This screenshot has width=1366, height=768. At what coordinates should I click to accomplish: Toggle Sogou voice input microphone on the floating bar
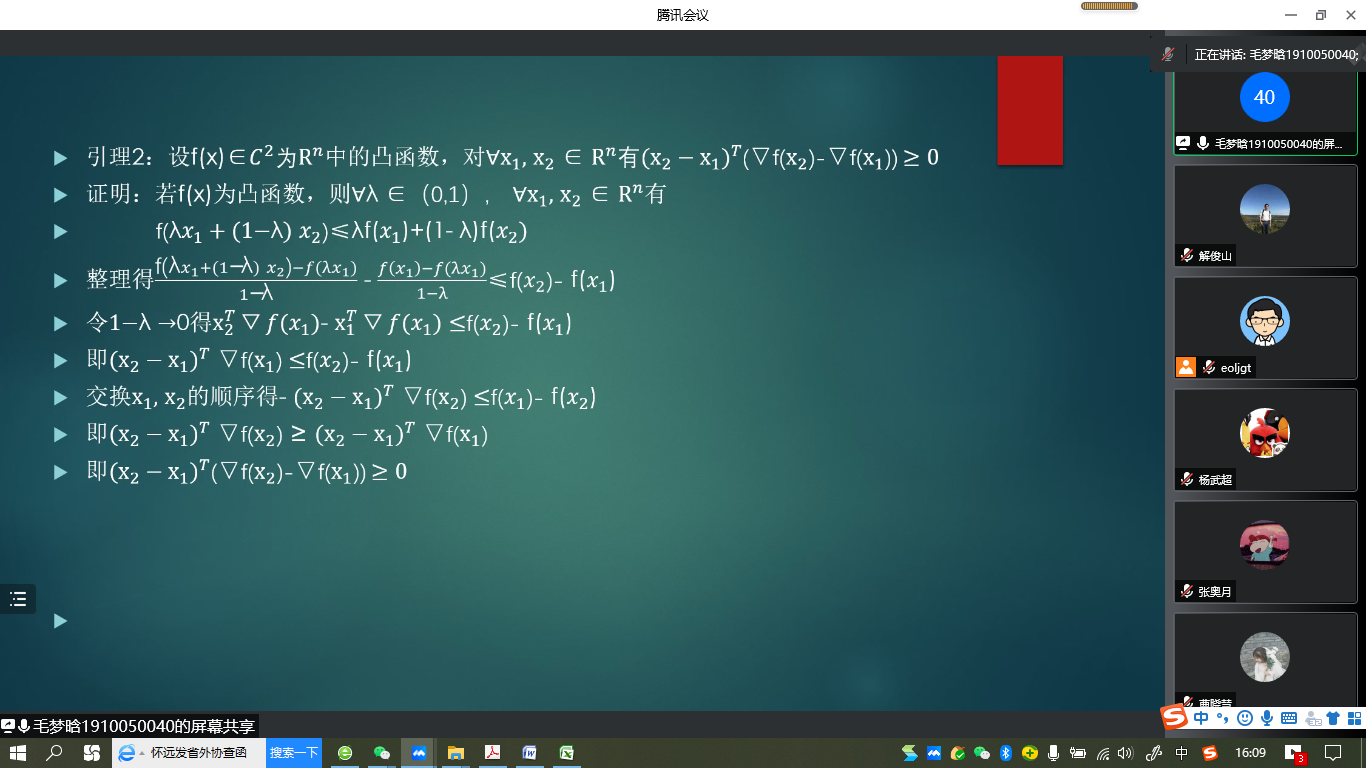coord(1267,718)
